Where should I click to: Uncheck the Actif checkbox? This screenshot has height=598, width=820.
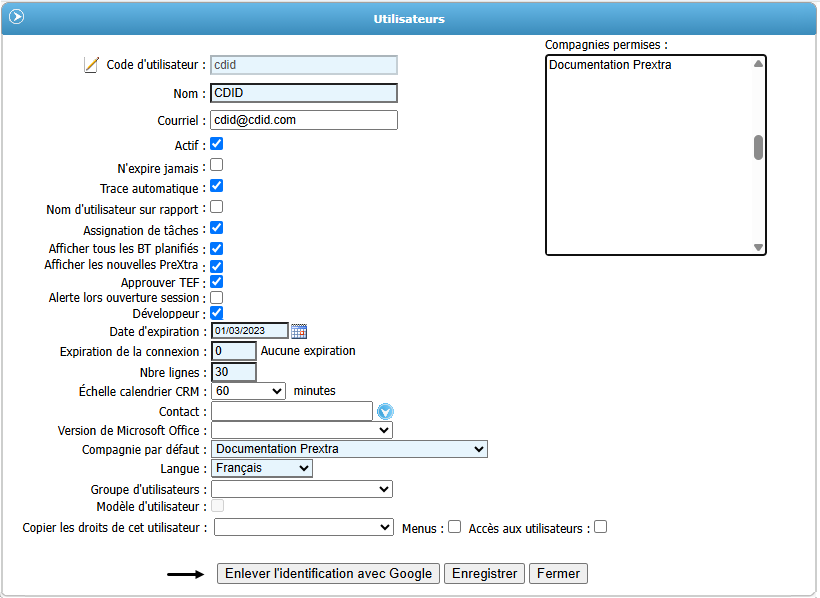tap(217, 144)
